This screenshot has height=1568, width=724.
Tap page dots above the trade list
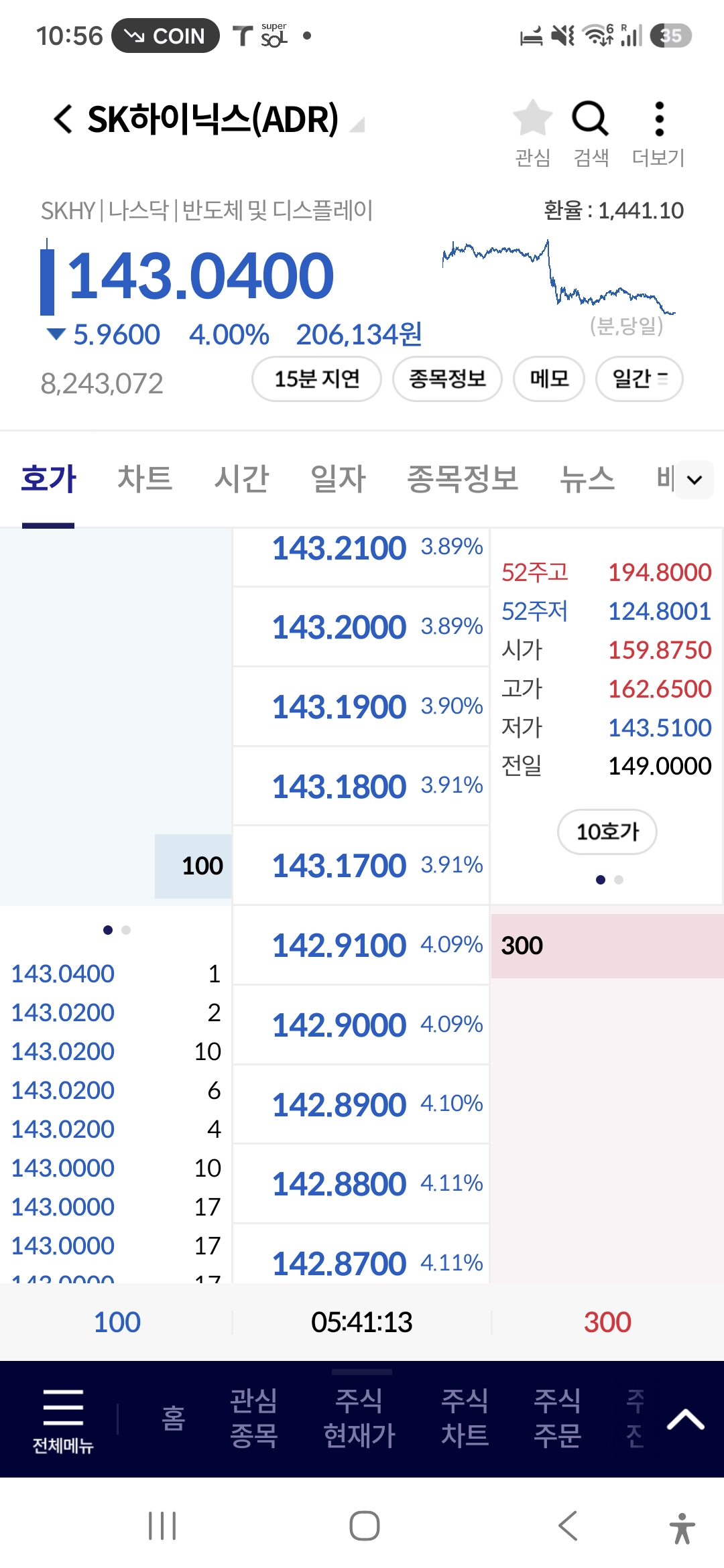pos(117,930)
